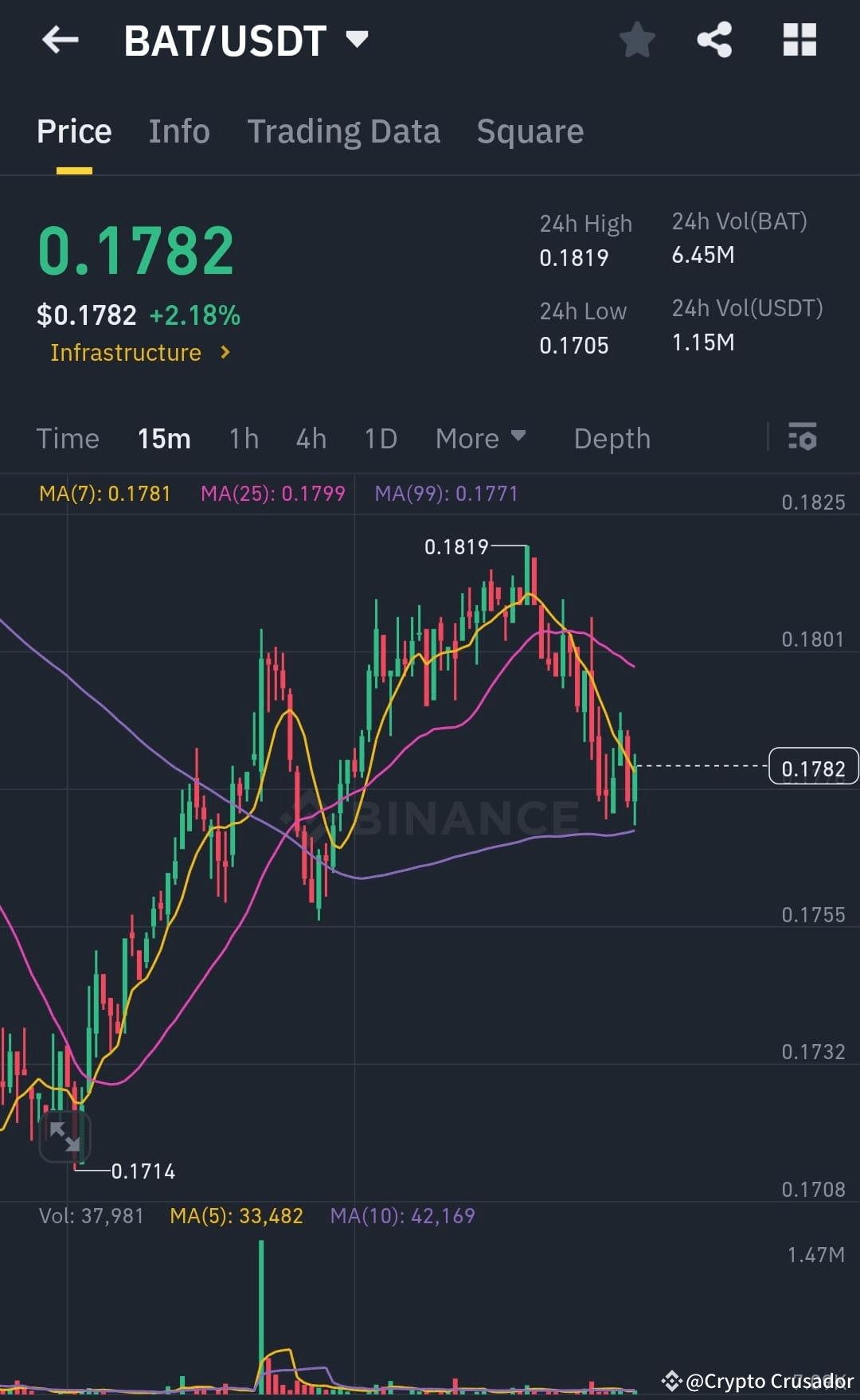The image size is (860, 1400).
Task: Open the Infrastructure category link
Action: point(139,352)
